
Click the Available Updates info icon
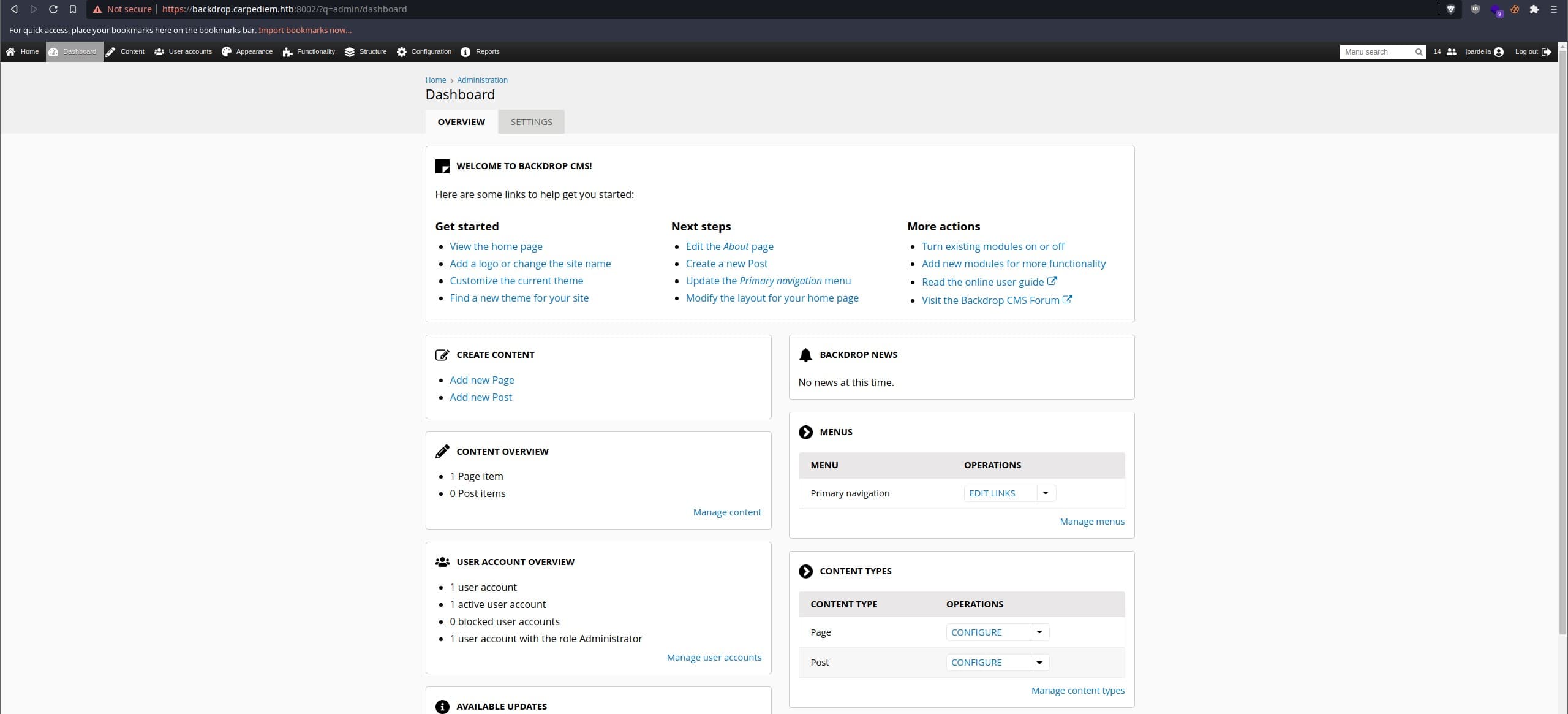tap(442, 707)
